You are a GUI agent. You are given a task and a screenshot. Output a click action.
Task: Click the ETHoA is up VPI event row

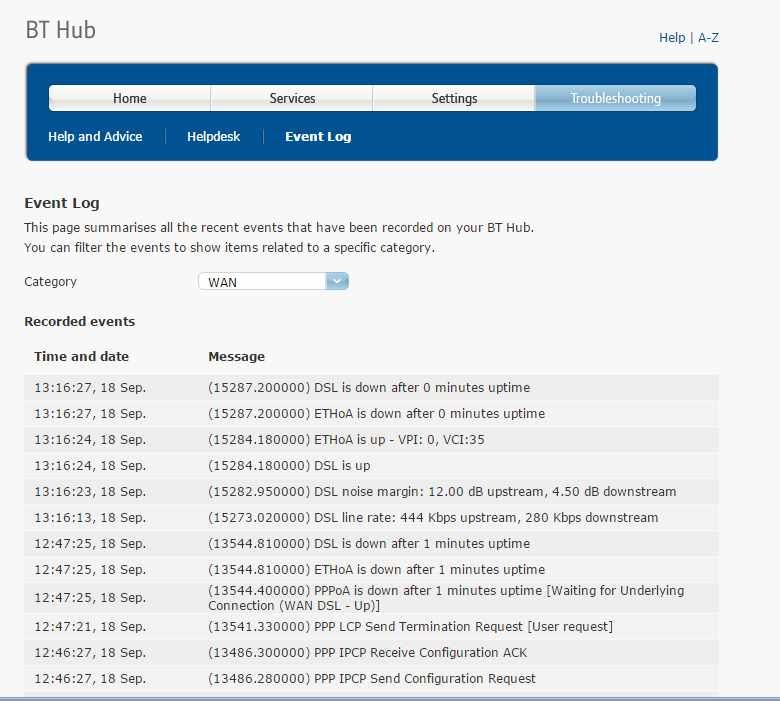tap(347, 440)
